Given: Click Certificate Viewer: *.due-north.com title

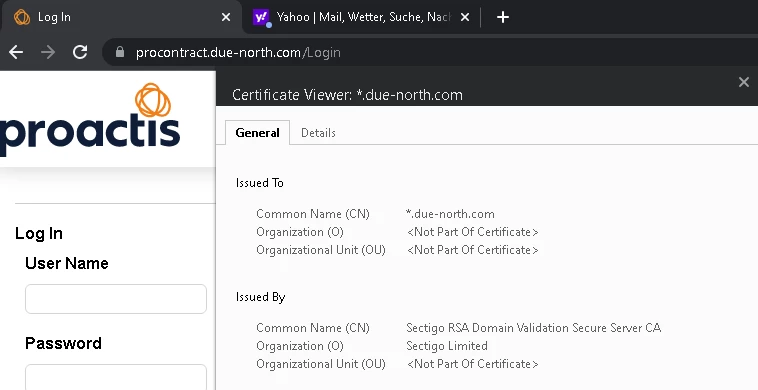Looking at the screenshot, I should 347,95.
